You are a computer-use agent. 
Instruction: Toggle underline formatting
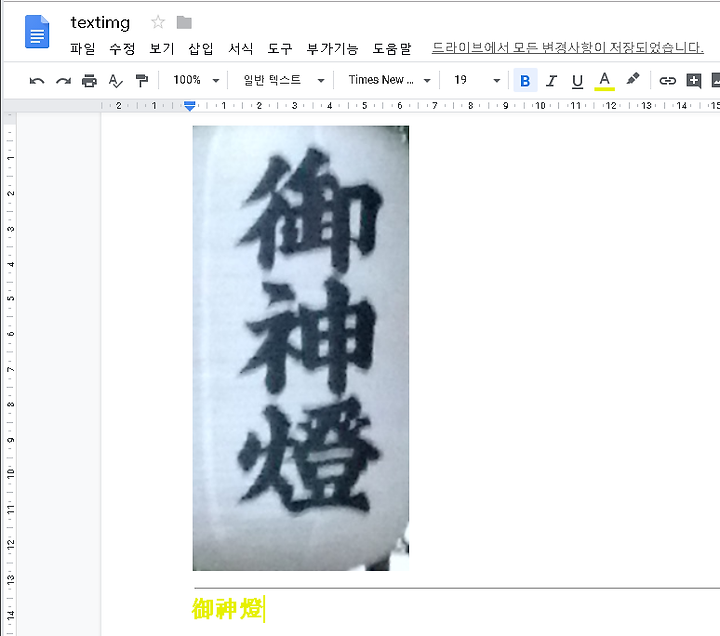(577, 81)
